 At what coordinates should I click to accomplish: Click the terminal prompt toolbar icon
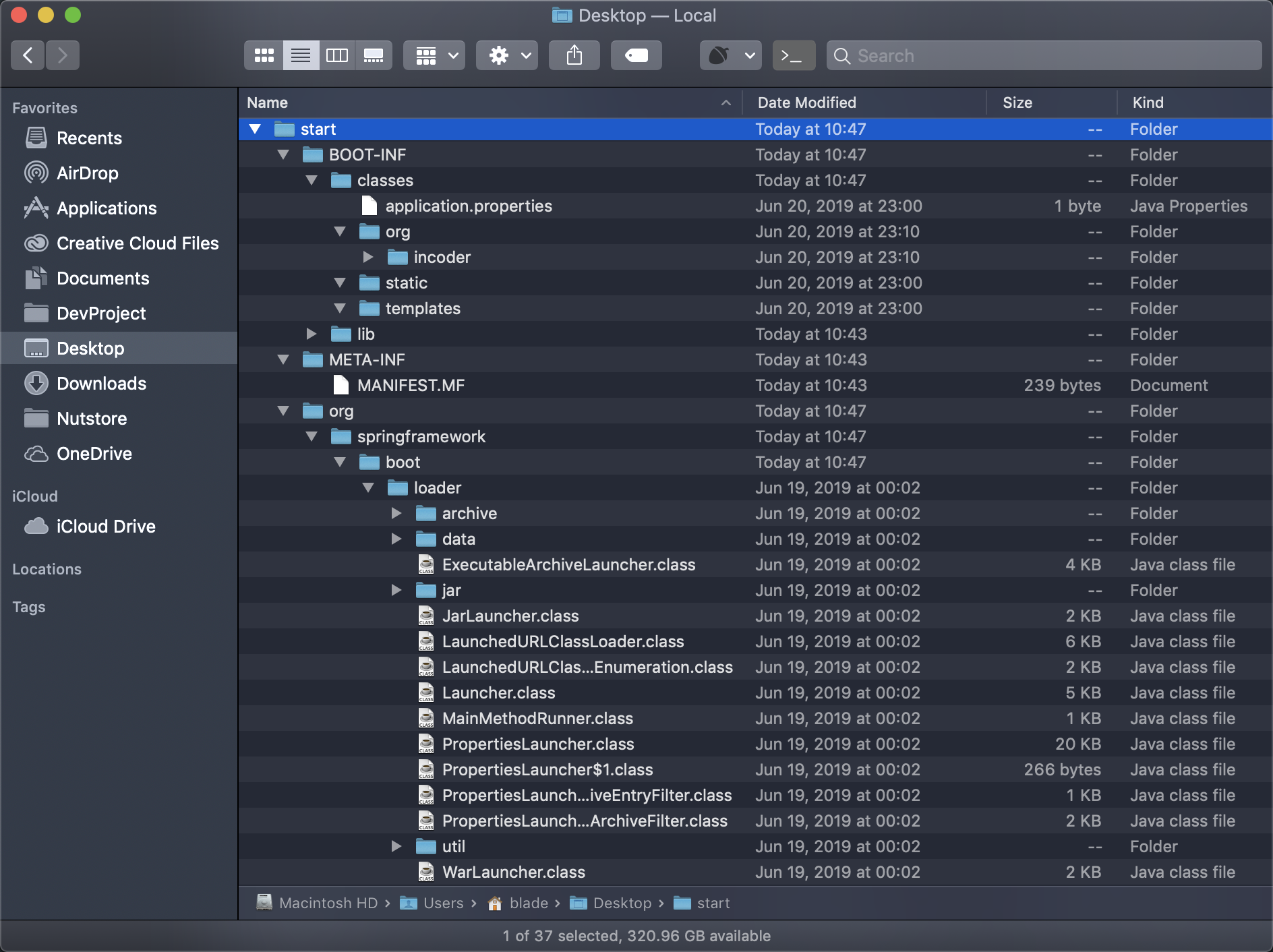(x=794, y=55)
